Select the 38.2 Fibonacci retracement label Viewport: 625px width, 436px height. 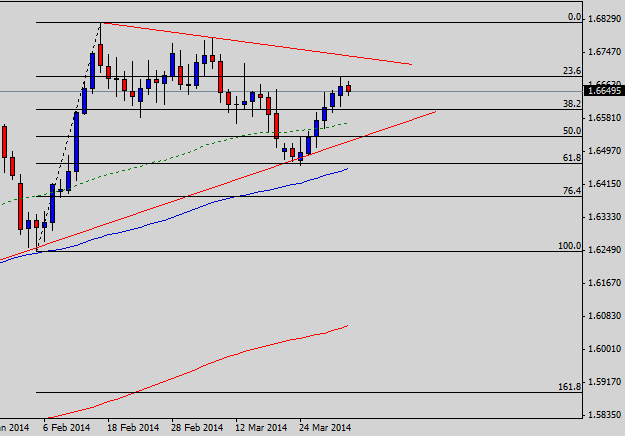(x=572, y=104)
